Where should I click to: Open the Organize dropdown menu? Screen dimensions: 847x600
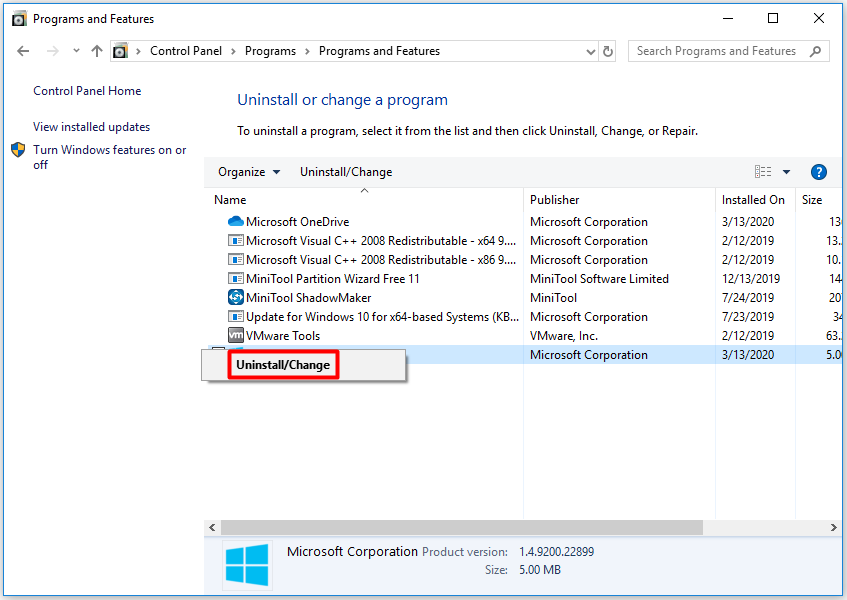pos(249,172)
